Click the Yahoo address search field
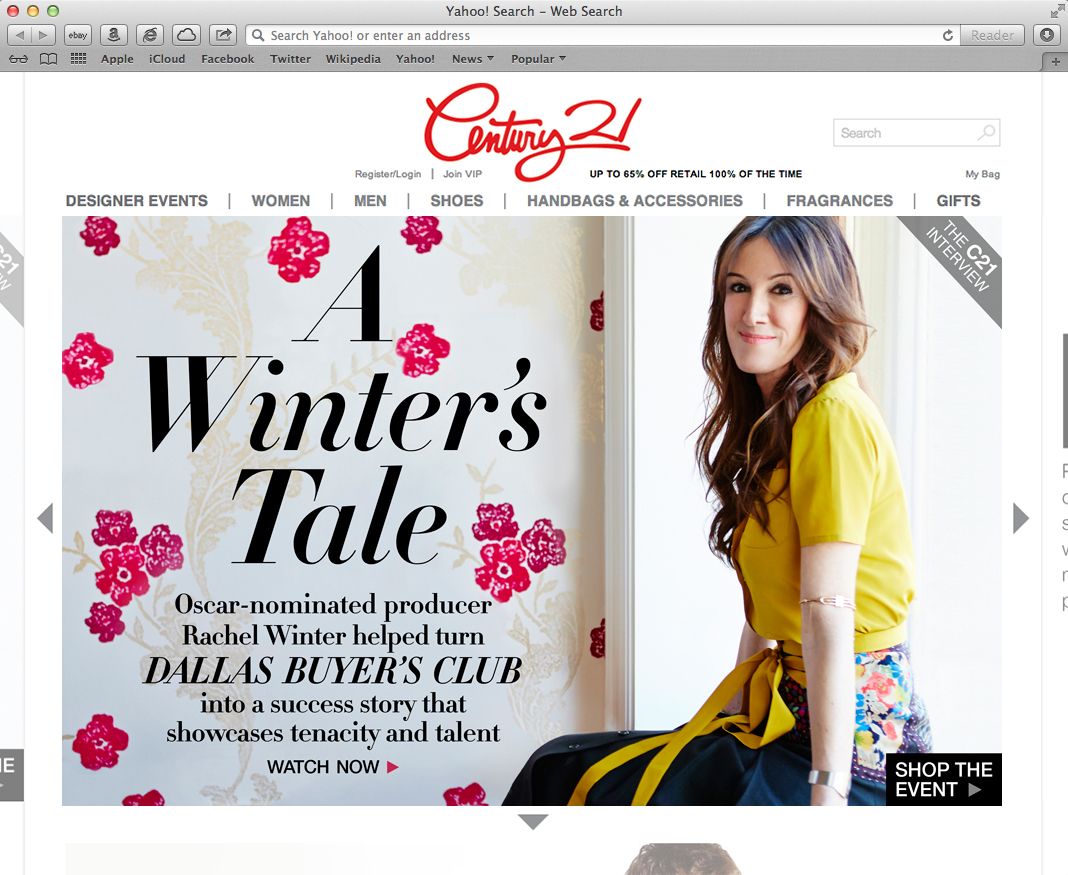 [603, 35]
